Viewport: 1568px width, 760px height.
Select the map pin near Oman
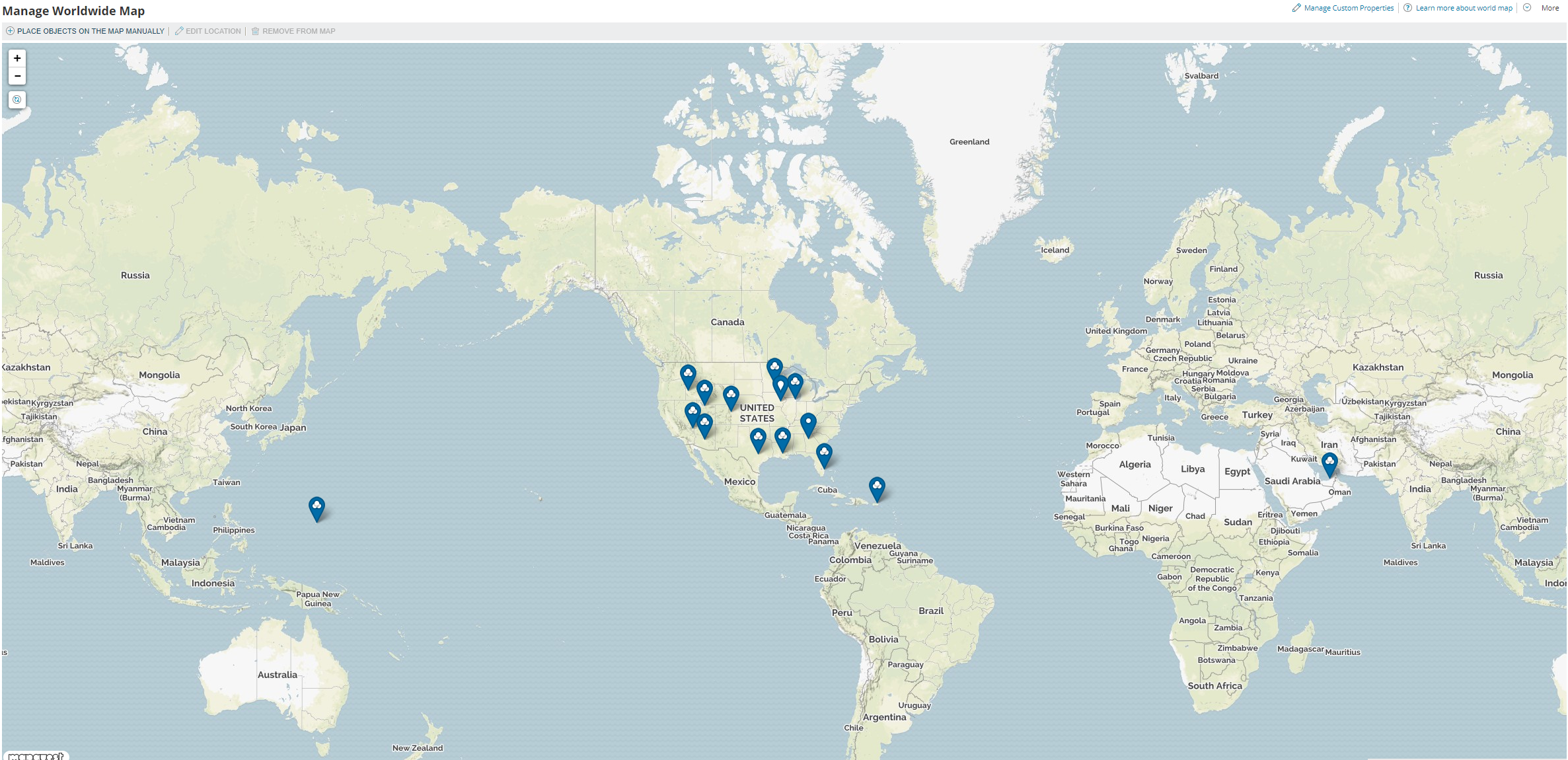pos(1329,464)
